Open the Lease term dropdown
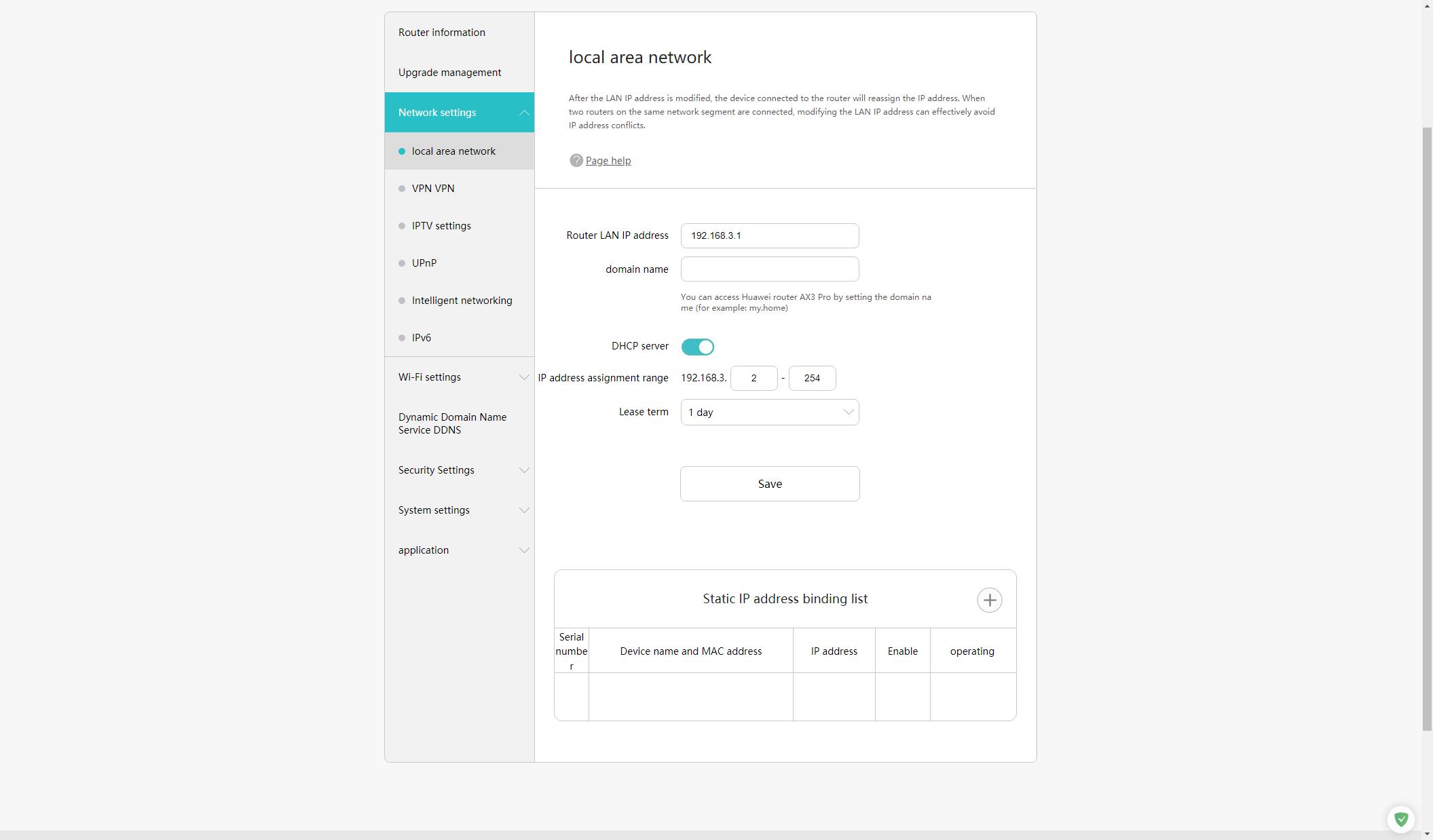1433x840 pixels. point(769,413)
